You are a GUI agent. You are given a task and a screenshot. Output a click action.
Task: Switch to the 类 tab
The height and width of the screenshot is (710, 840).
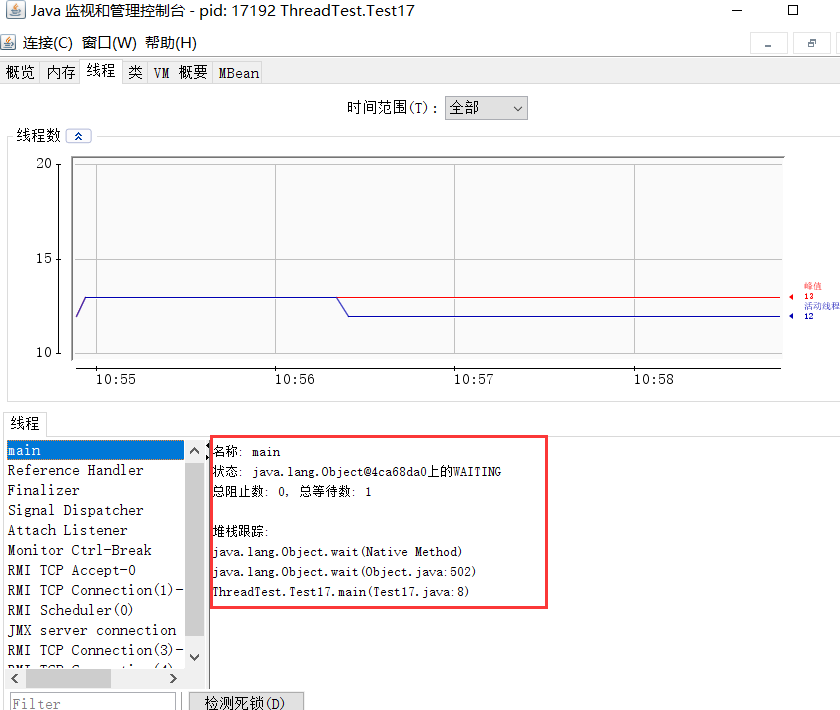135,72
